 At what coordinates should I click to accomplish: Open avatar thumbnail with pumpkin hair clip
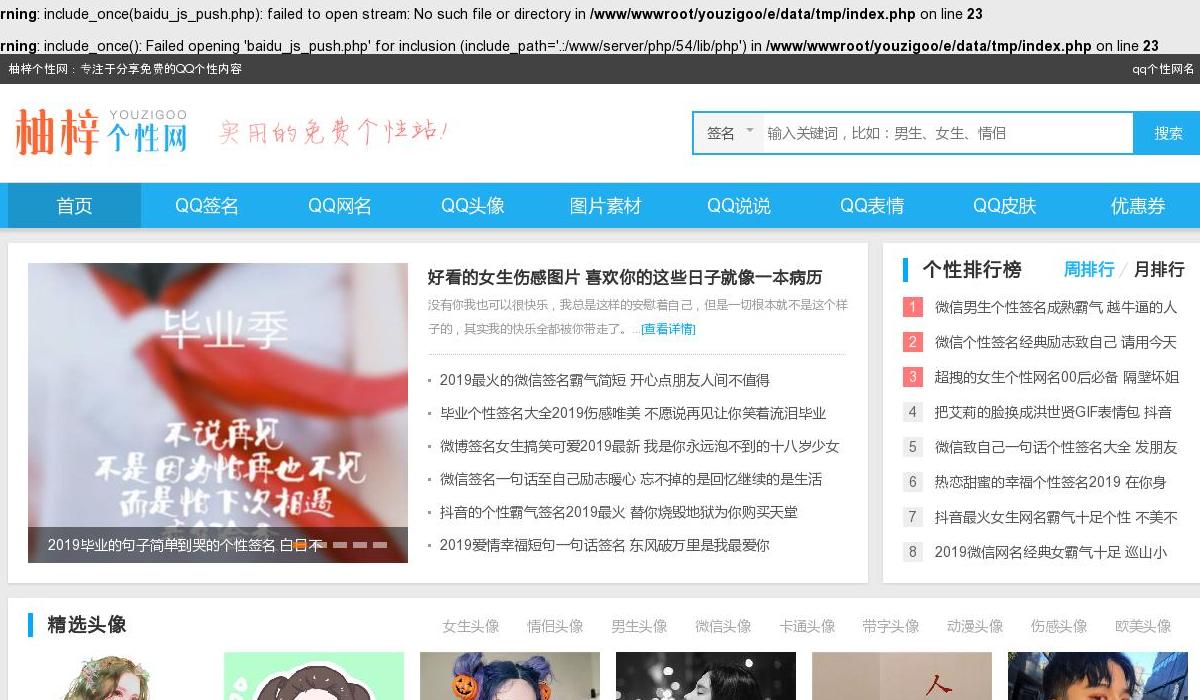(510, 676)
